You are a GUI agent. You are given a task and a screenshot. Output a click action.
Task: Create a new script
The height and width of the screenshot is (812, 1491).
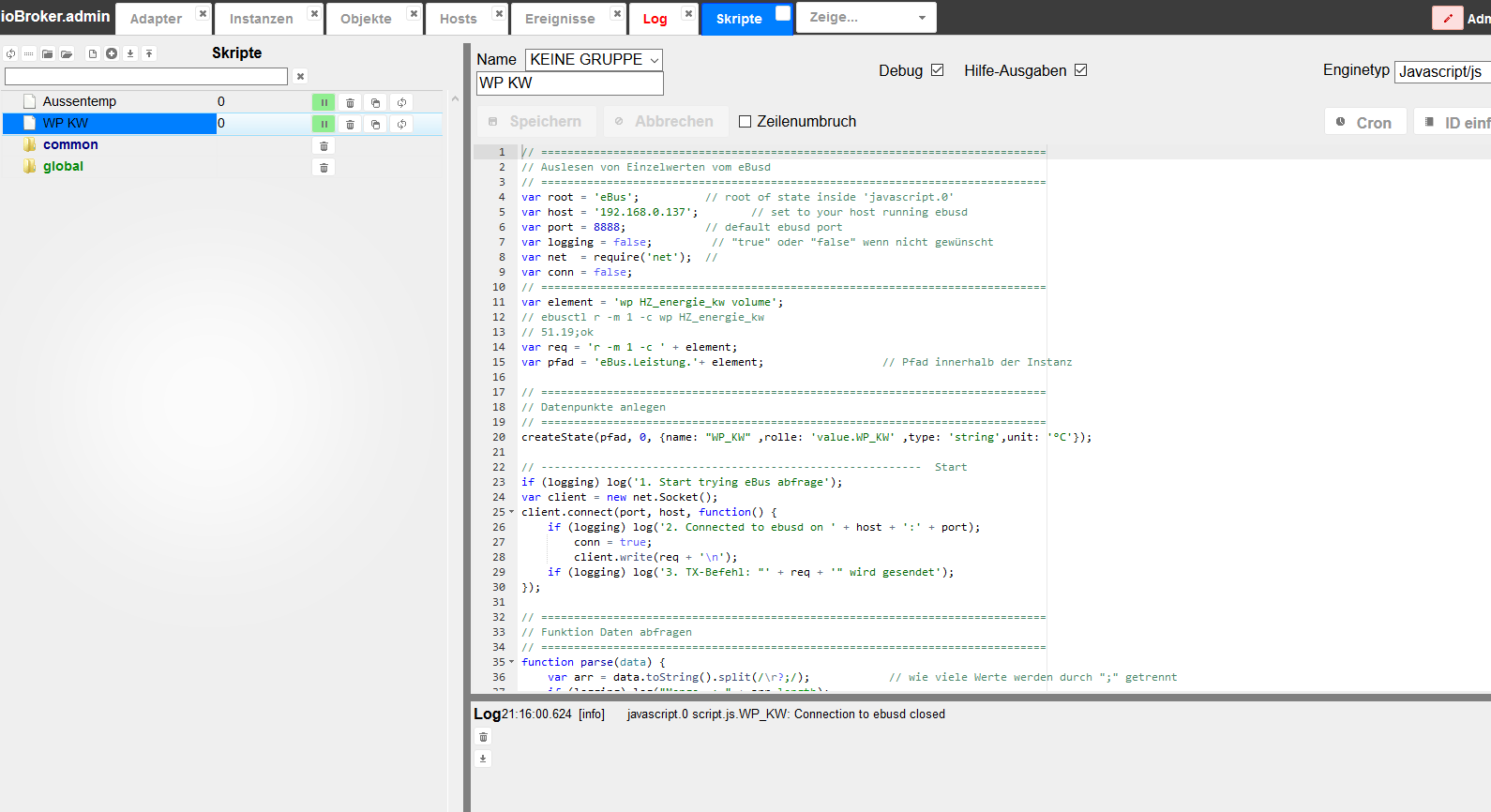tap(93, 53)
